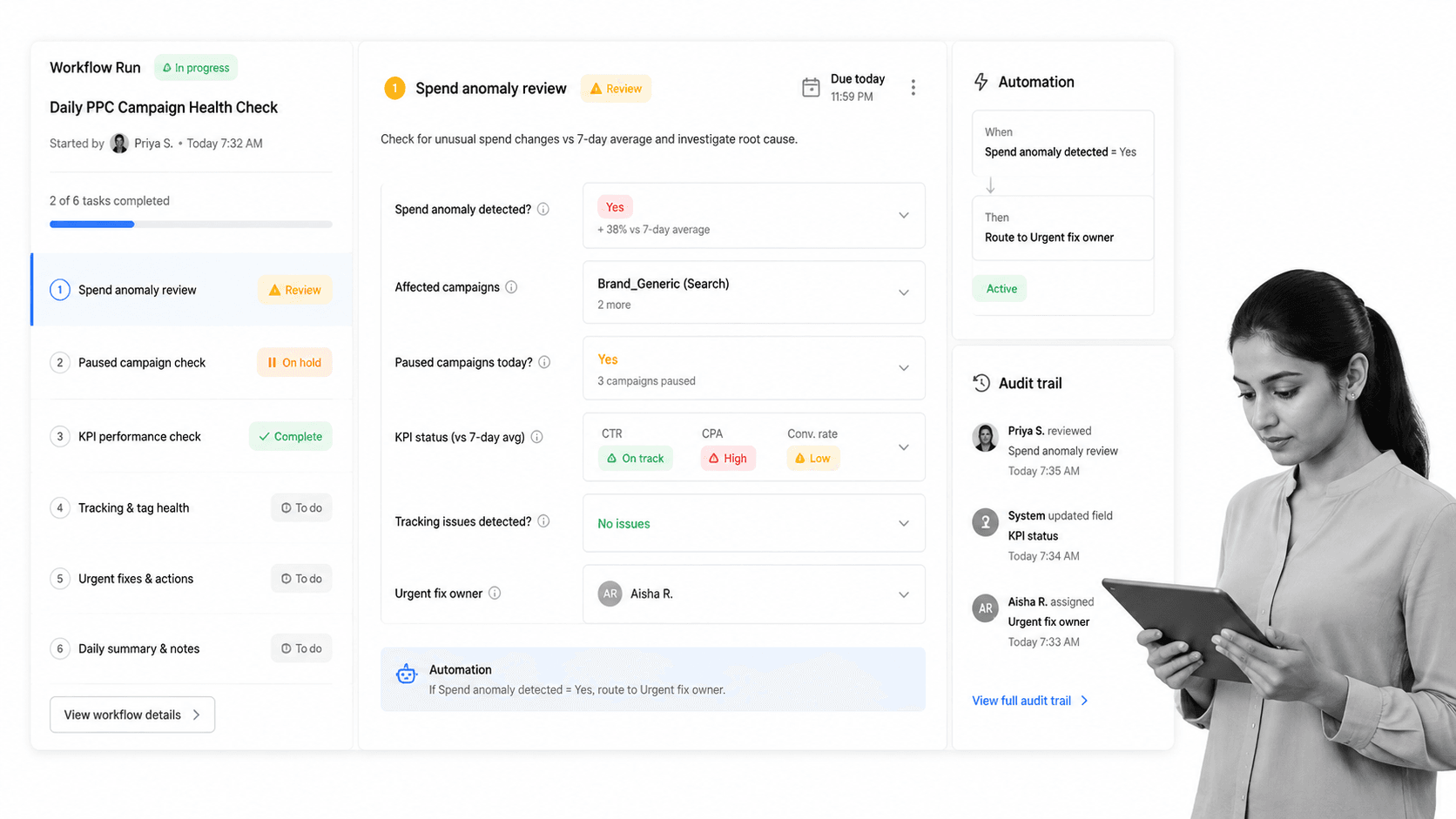Viewport: 1456px width, 819px height.
Task: Click the '+ 38% vs 7-day average' text
Action: coord(653,230)
